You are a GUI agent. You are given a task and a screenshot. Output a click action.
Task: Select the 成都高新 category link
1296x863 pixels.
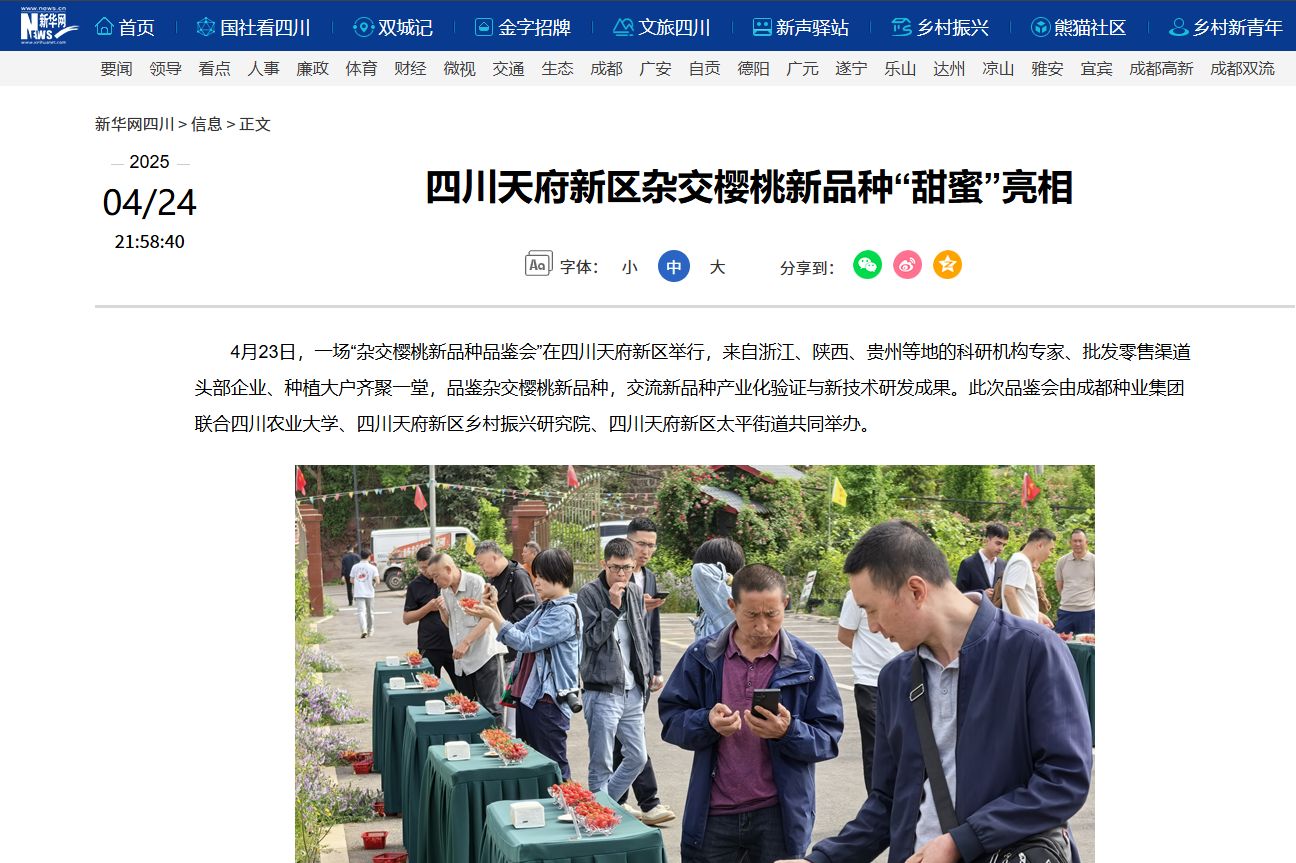[1161, 68]
